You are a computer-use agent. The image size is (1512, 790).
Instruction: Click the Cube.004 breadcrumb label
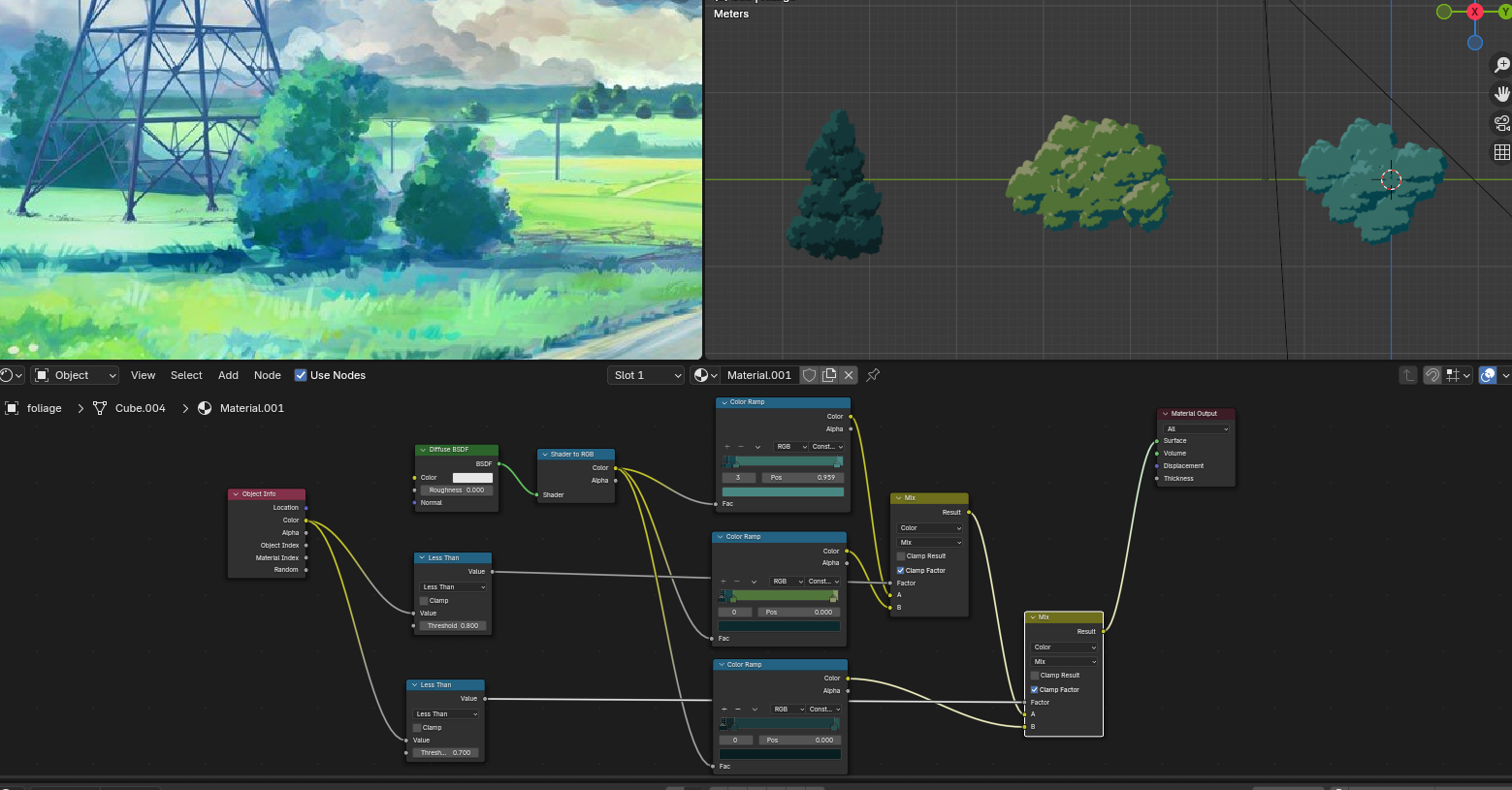pyautogui.click(x=141, y=408)
